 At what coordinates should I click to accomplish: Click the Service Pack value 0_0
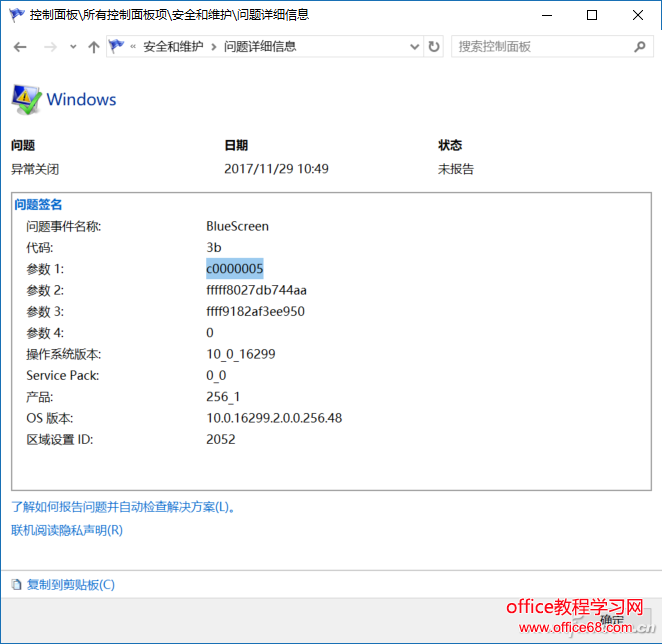[216, 375]
